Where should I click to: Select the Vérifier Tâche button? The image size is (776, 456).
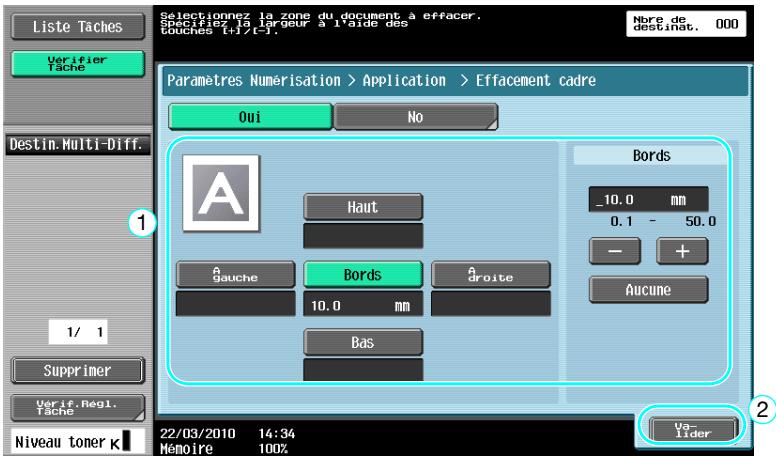tap(78, 63)
